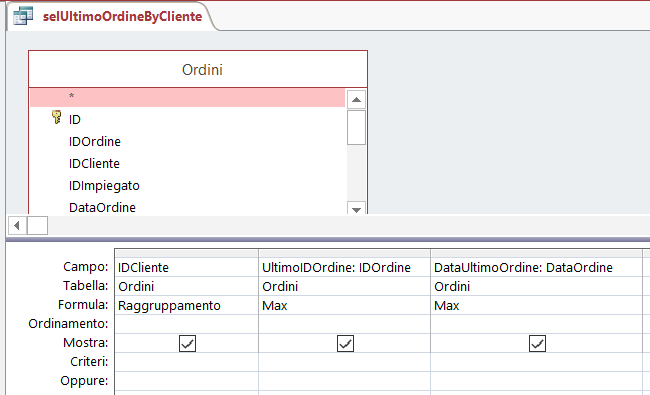Click the horizontal scroll left arrow
The height and width of the screenshot is (395, 650).
coord(17,226)
